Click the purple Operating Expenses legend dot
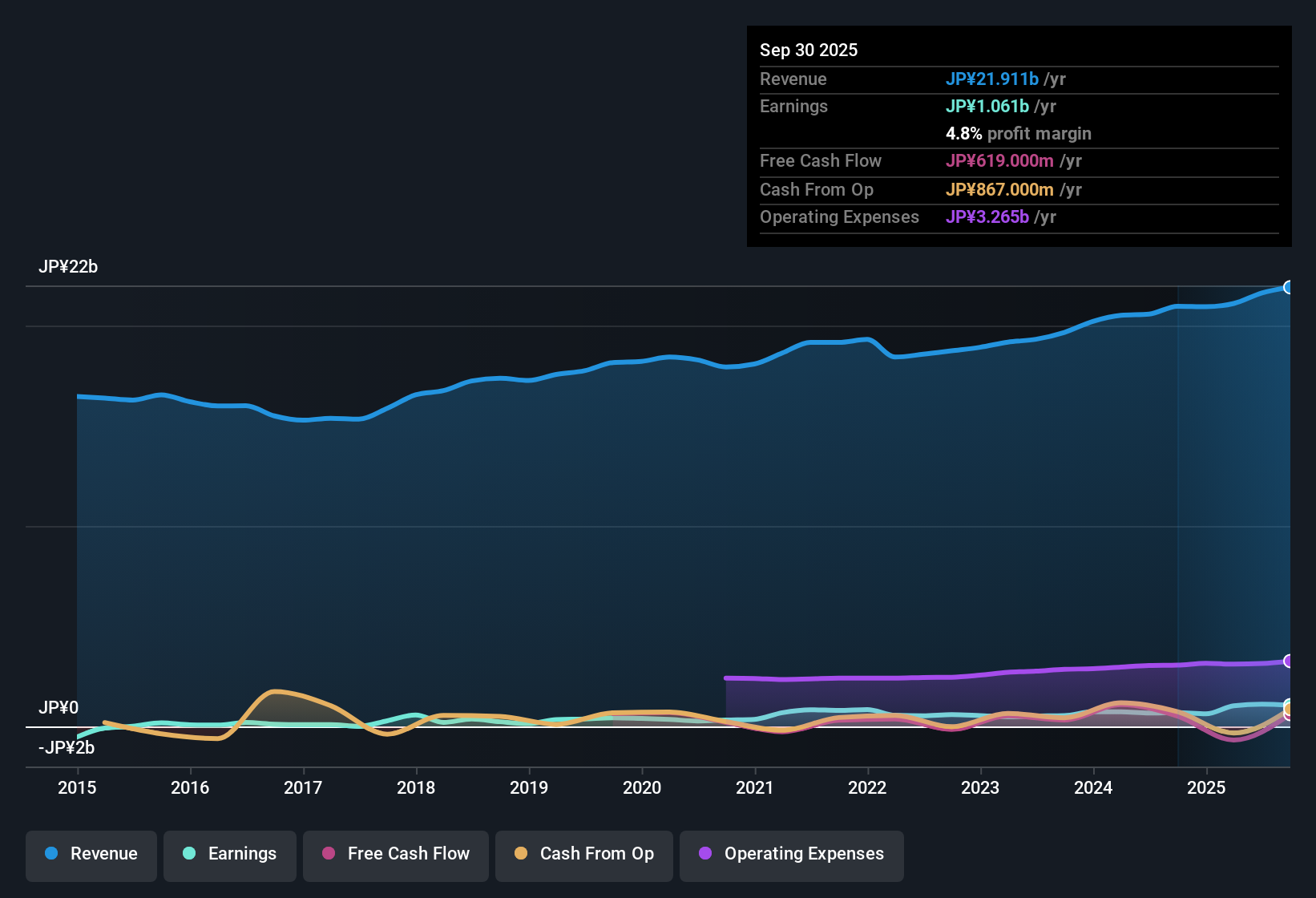 (704, 855)
